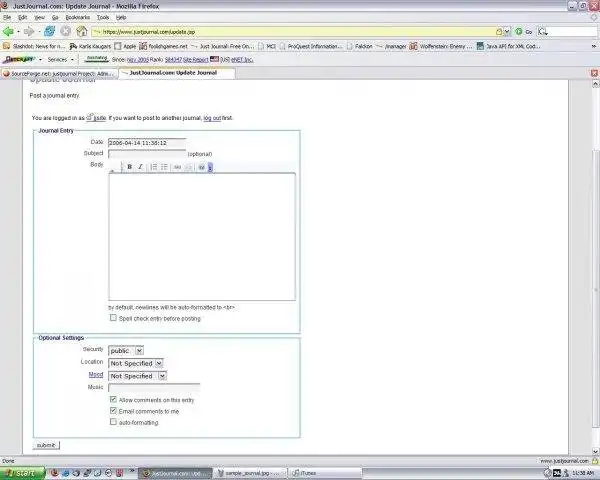600x480 pixels.
Task: Open the Tools menu
Action: click(103, 18)
